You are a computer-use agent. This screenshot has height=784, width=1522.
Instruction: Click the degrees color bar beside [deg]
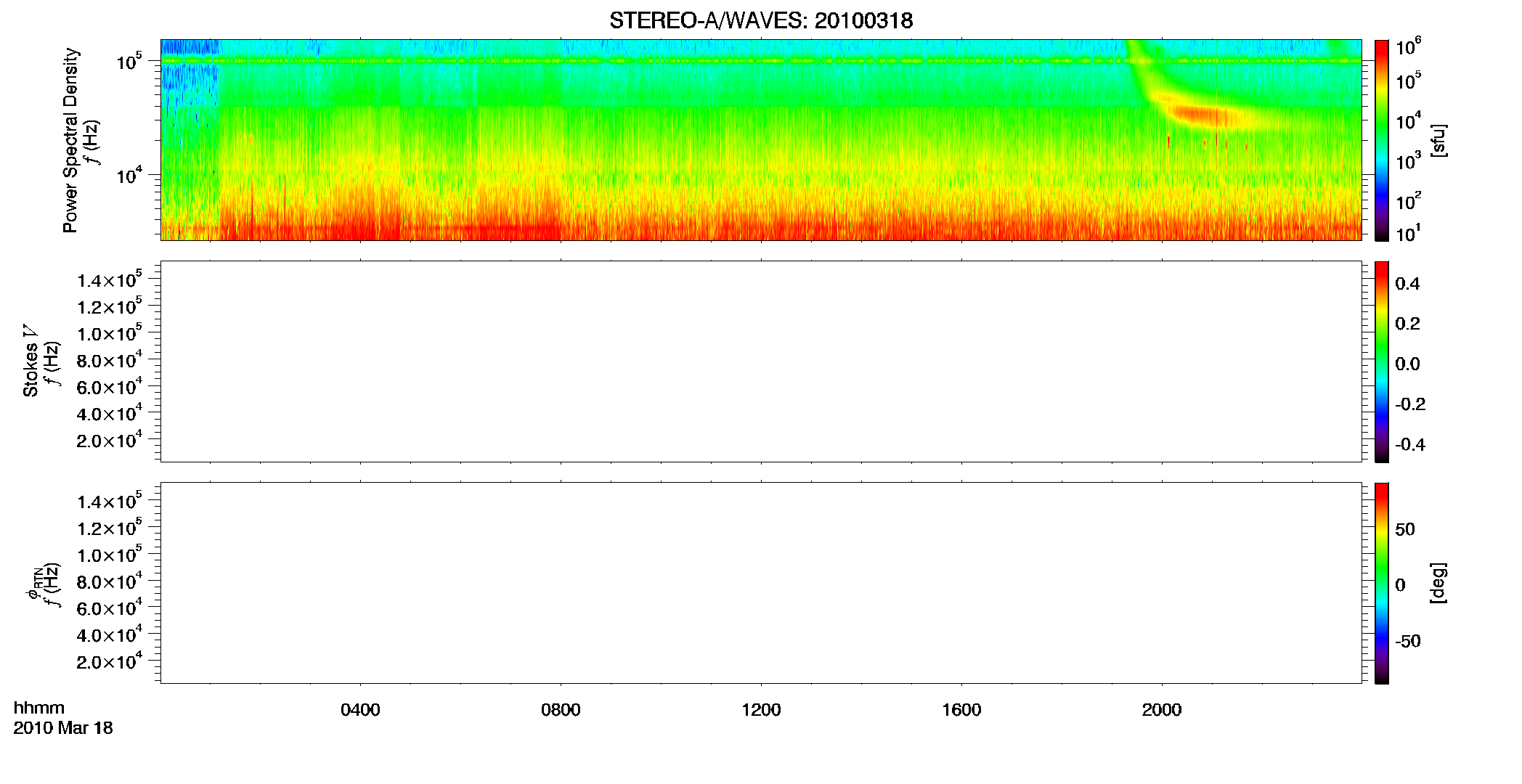[1382, 583]
